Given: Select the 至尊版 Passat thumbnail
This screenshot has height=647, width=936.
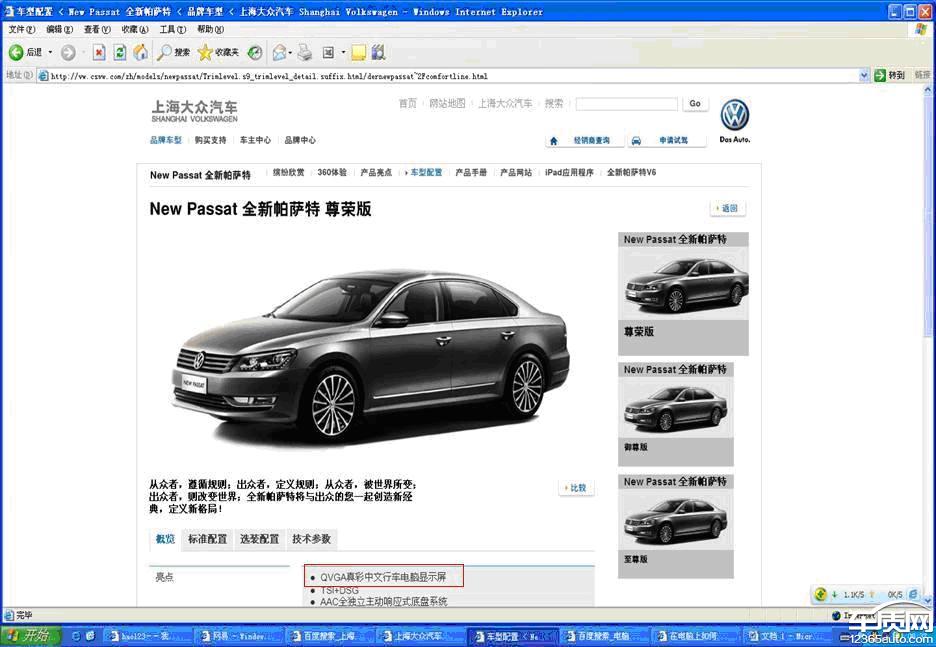Looking at the screenshot, I should (676, 526).
